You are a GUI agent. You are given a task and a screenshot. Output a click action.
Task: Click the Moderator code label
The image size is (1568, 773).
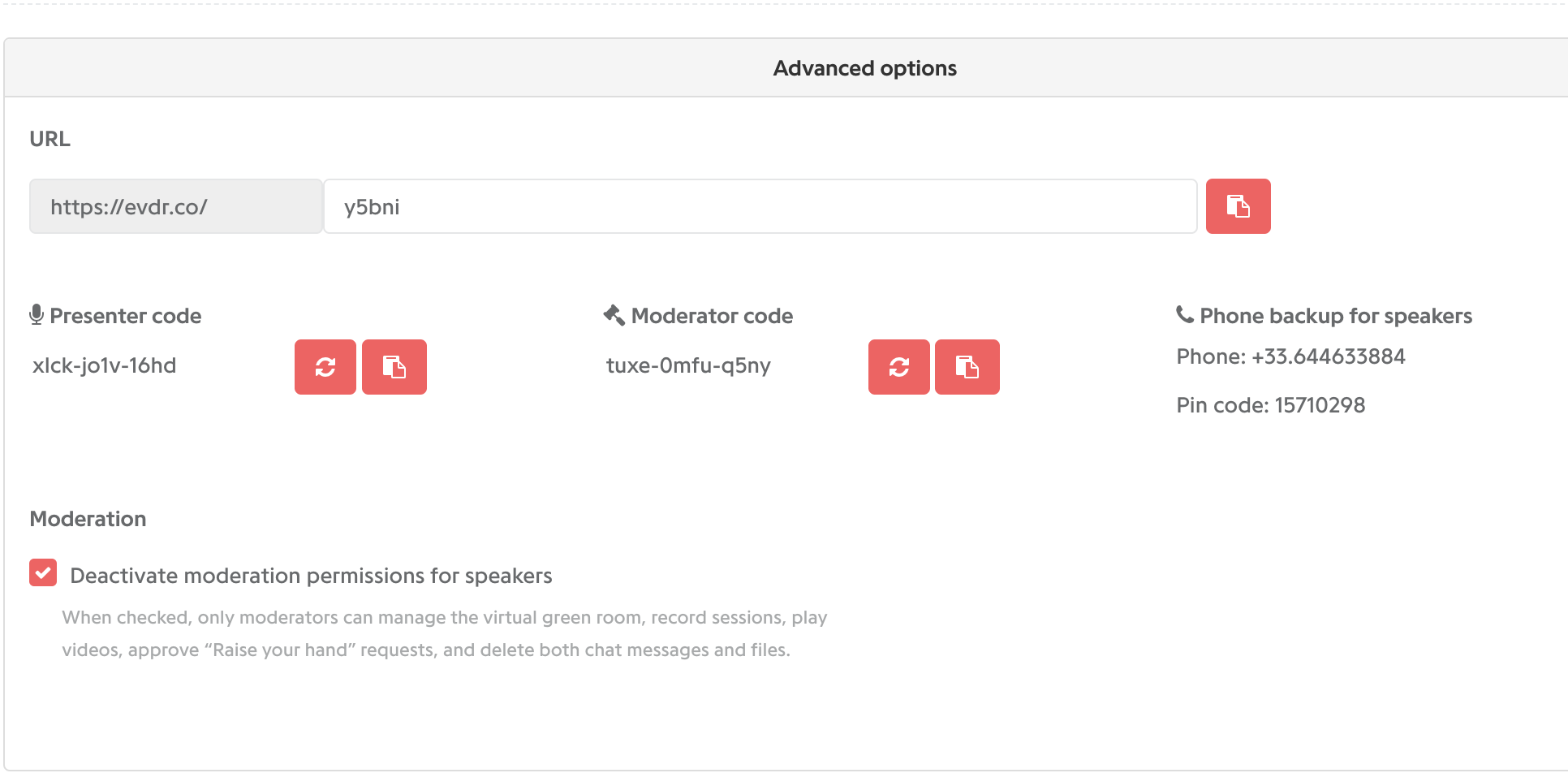tap(712, 316)
